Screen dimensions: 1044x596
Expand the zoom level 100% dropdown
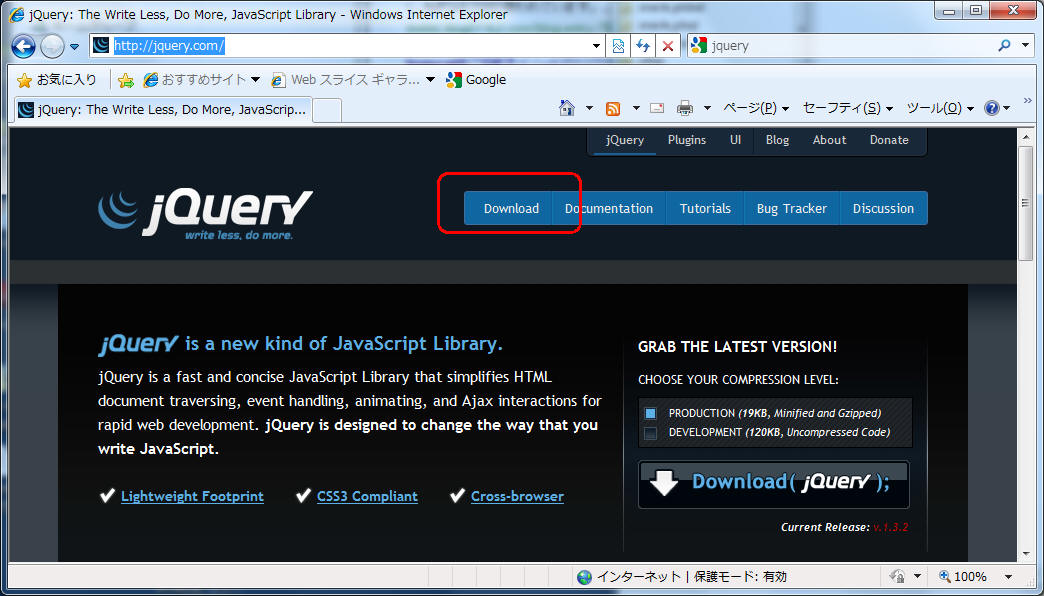1007,577
